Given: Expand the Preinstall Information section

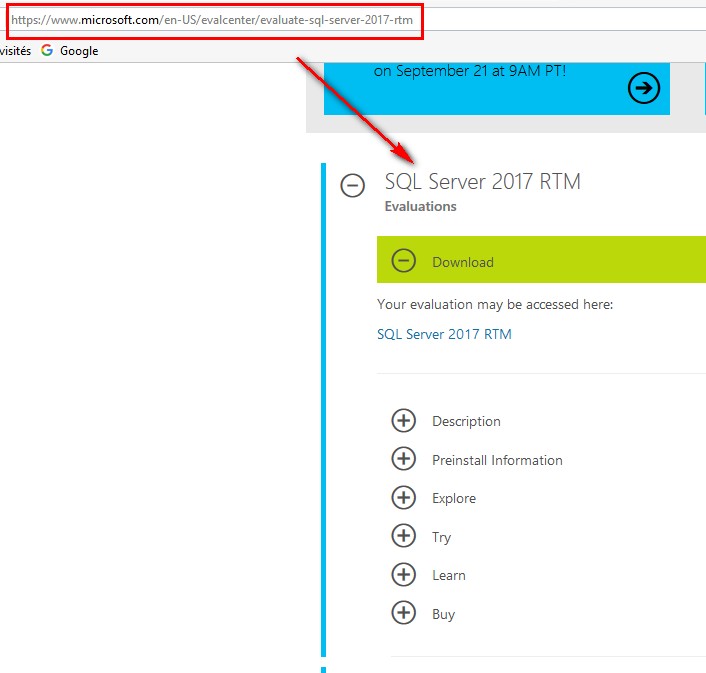Looking at the screenshot, I should (x=403, y=459).
